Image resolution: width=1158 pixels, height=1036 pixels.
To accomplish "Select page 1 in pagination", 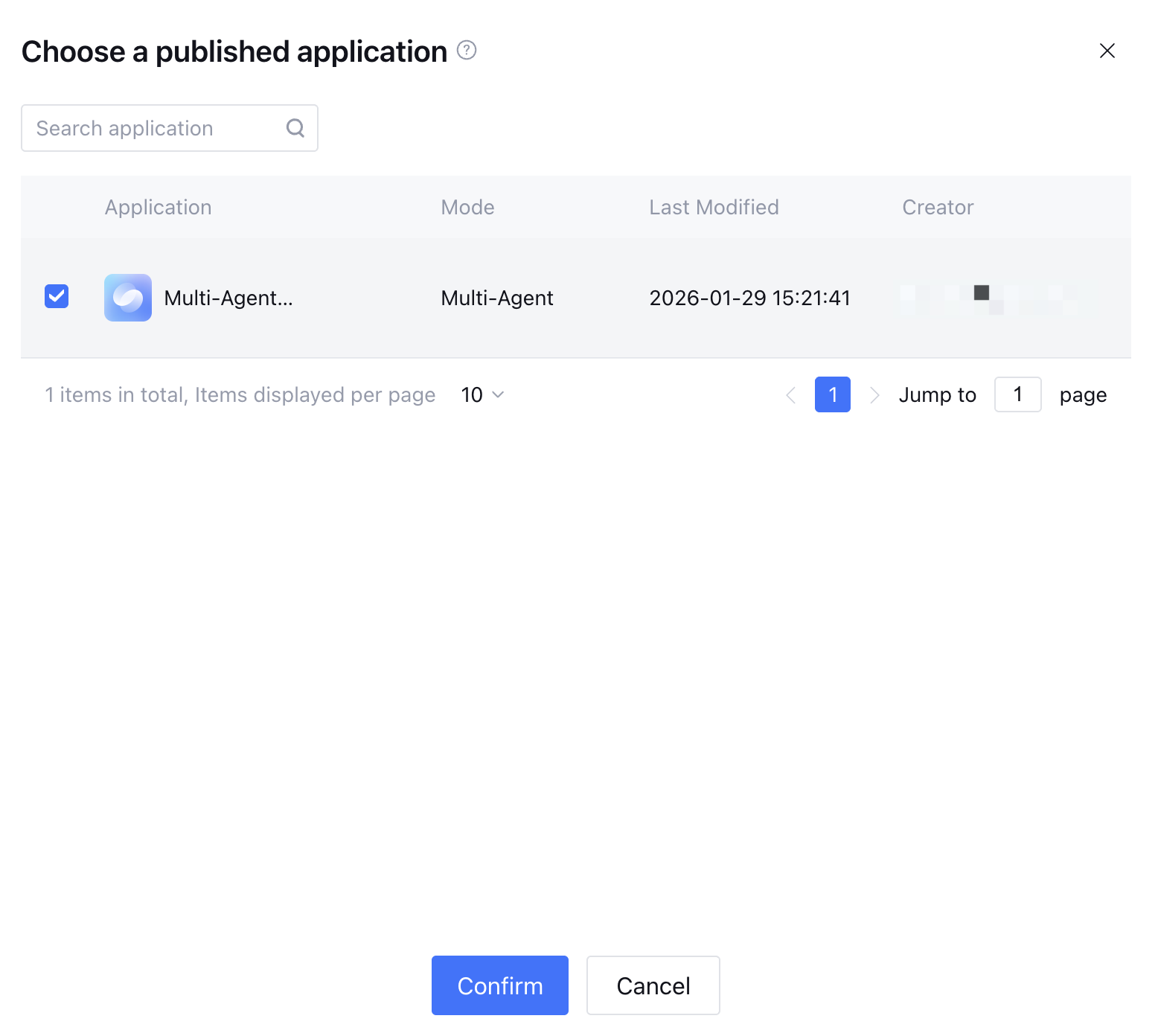I will (x=832, y=394).
